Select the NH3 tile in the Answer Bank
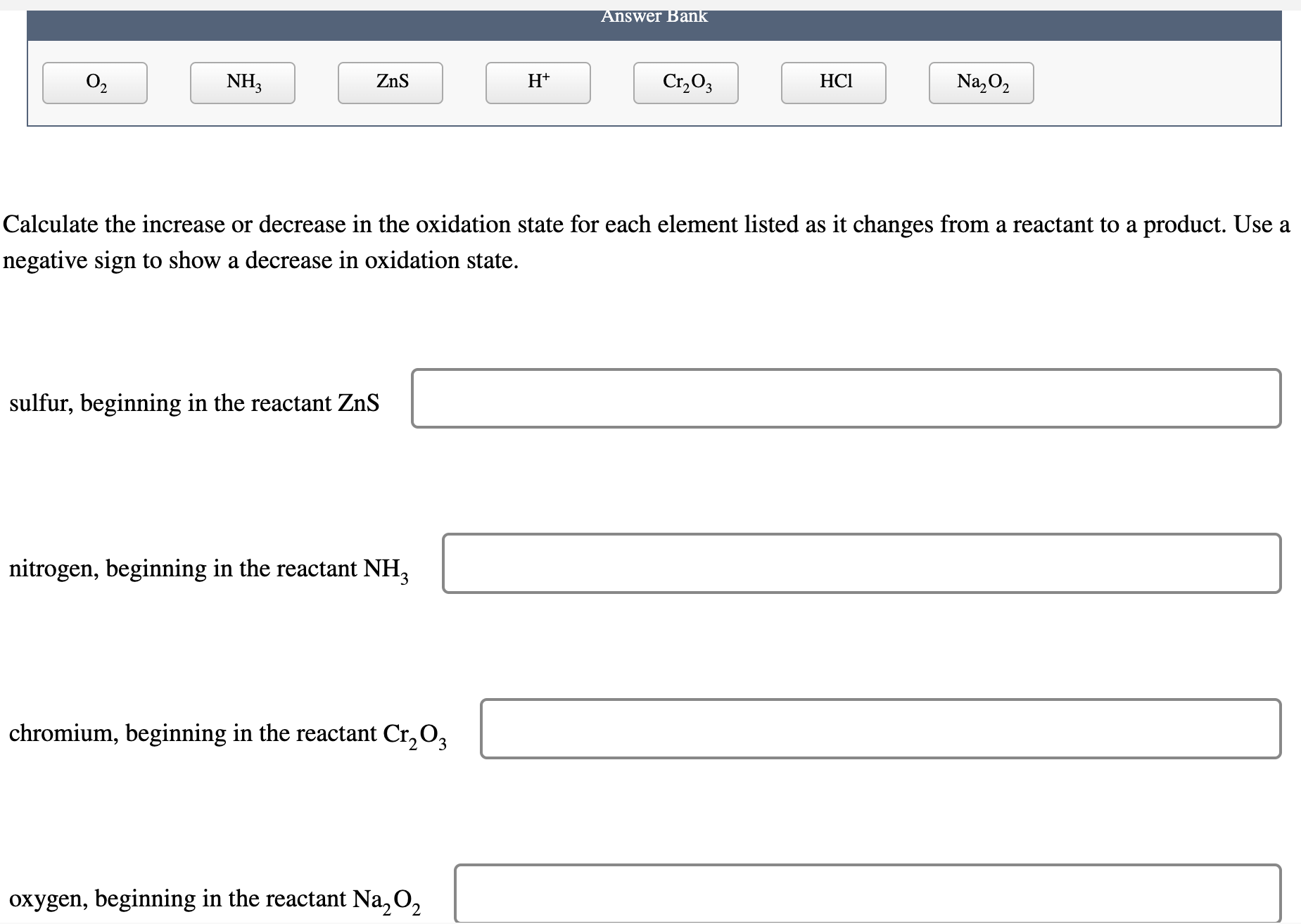 pyautogui.click(x=242, y=82)
